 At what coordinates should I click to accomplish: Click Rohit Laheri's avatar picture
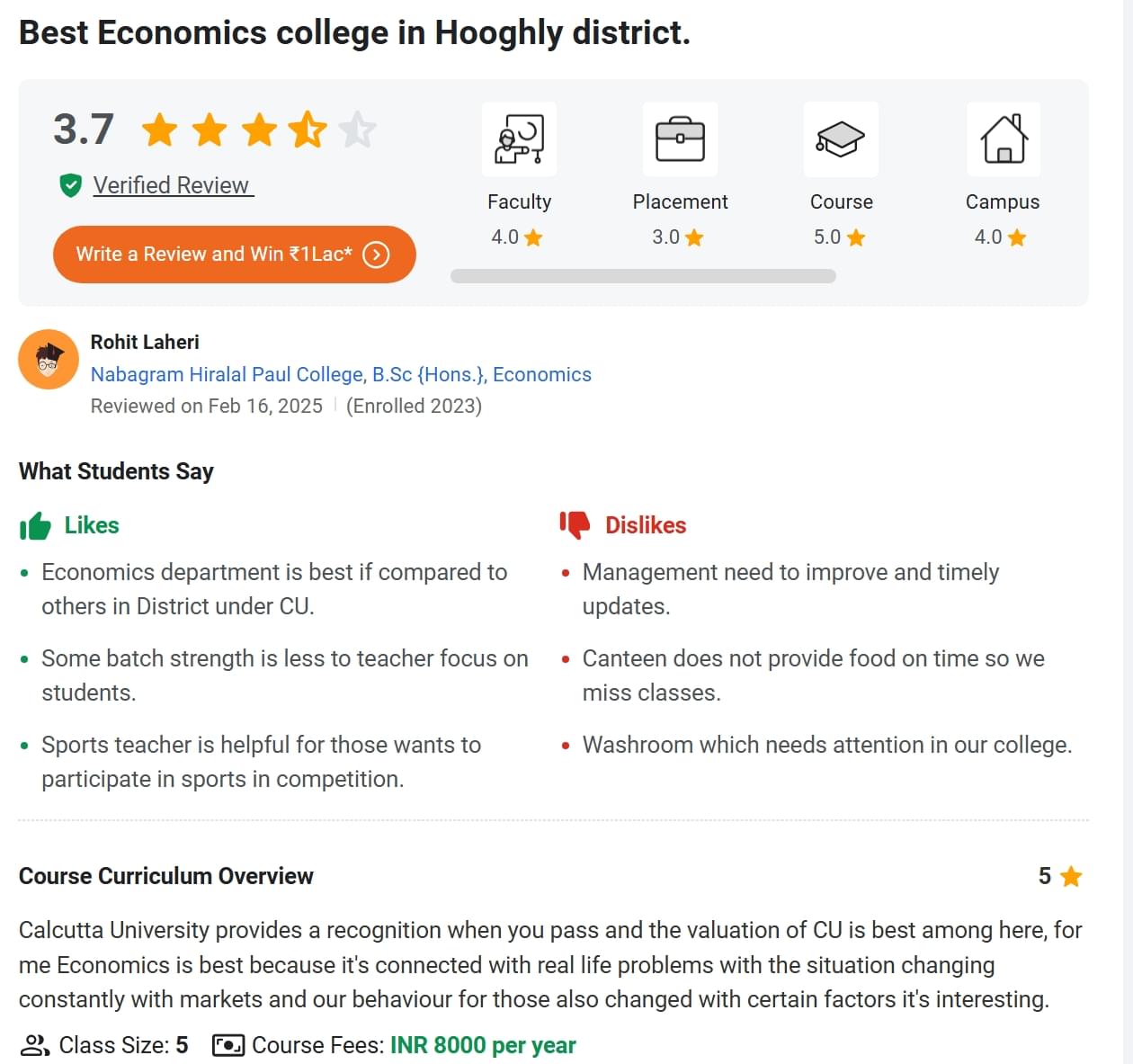(x=48, y=359)
